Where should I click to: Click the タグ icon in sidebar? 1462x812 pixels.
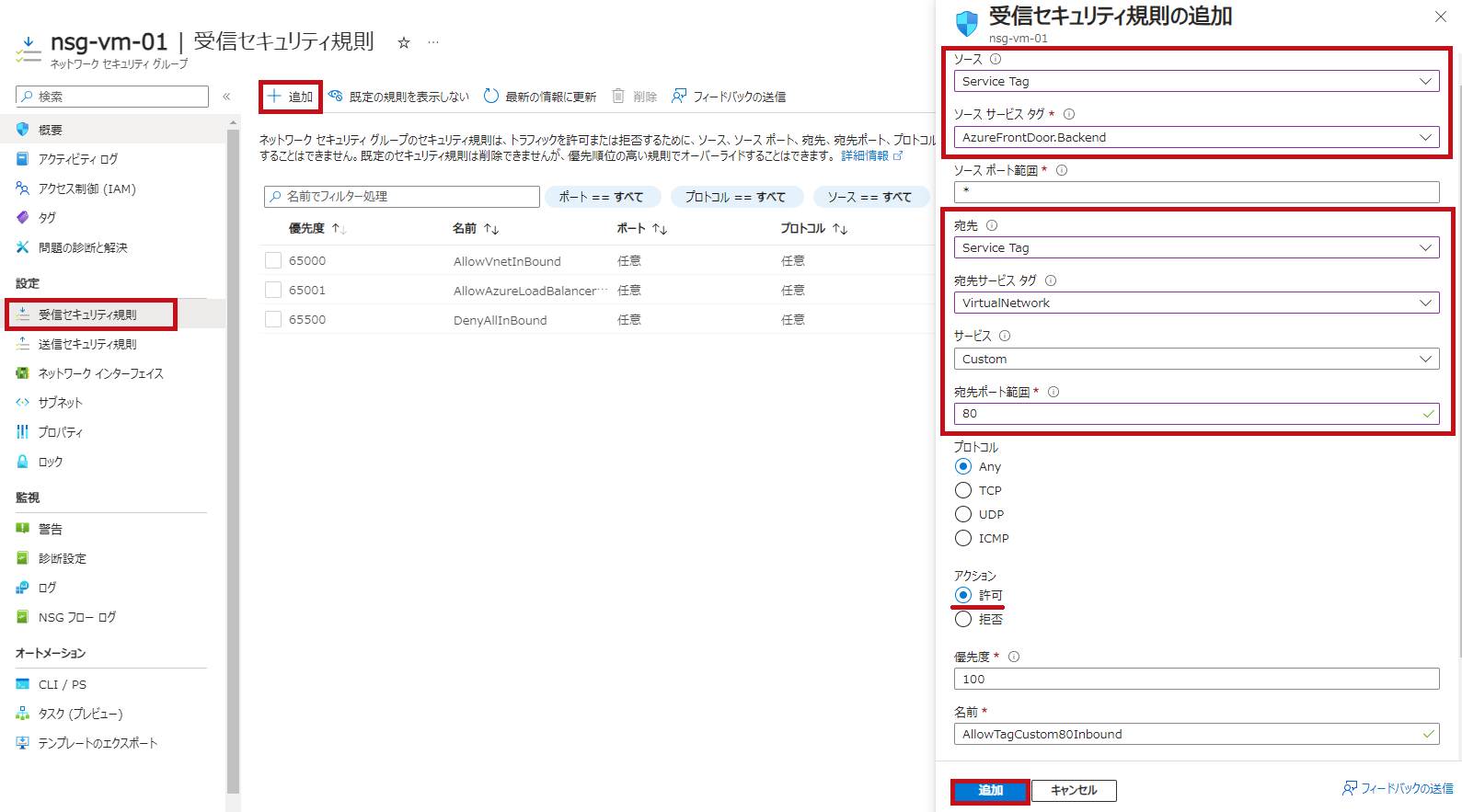(23, 218)
